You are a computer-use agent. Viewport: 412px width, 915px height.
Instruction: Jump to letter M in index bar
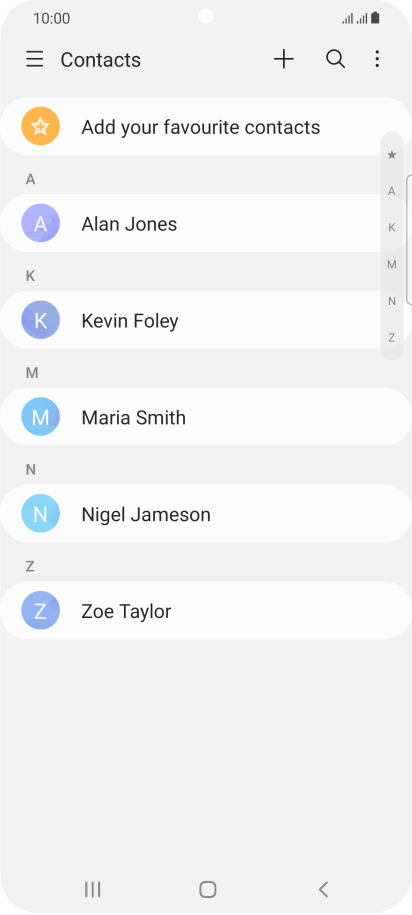(x=392, y=264)
